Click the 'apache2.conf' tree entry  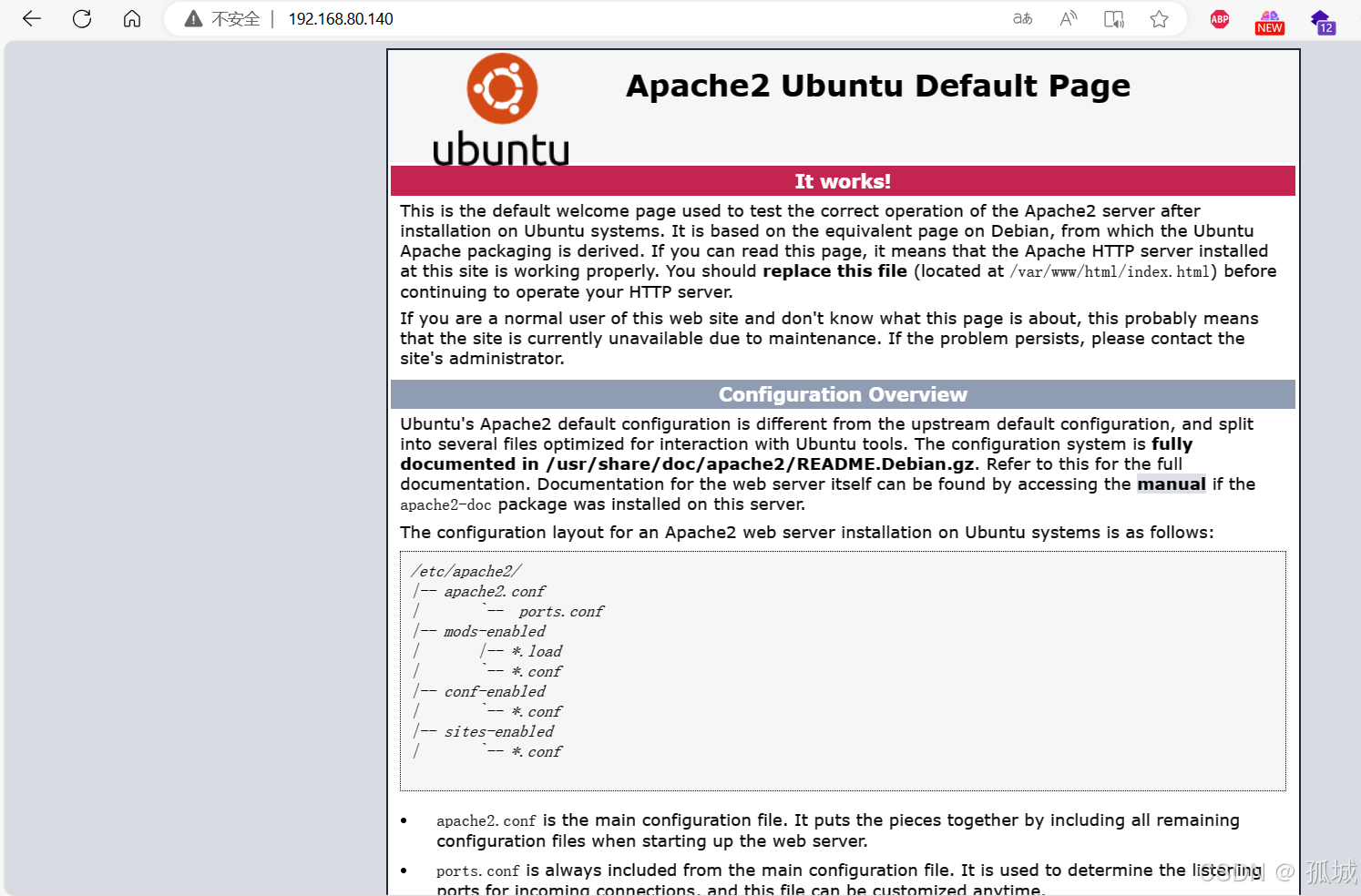tap(495, 592)
